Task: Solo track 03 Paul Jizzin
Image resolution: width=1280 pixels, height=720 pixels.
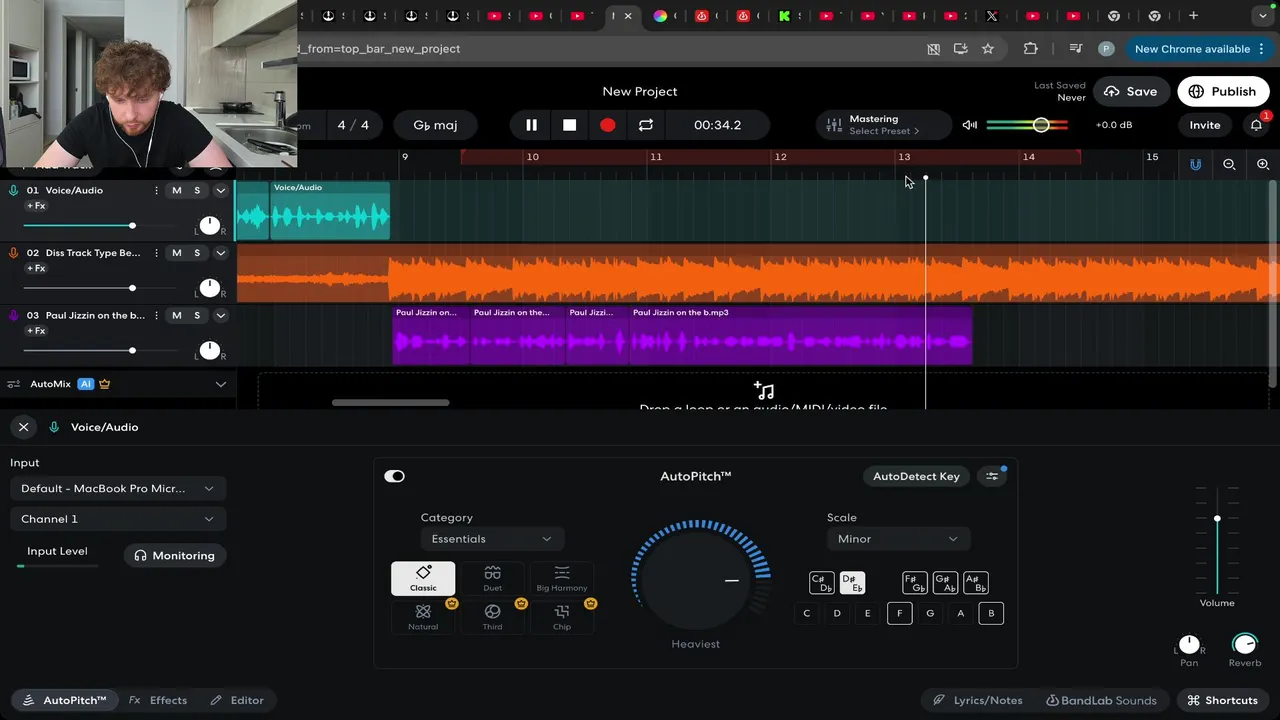Action: pos(197,315)
